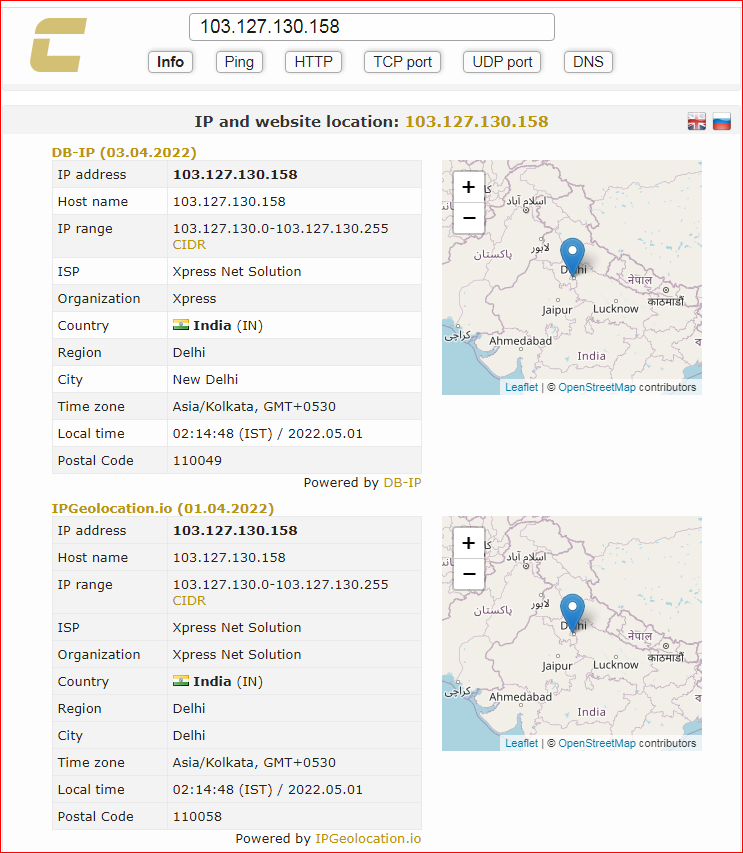743x853 pixels.
Task: Click the DB-IP Region value Delhi
Action: click(x=189, y=352)
